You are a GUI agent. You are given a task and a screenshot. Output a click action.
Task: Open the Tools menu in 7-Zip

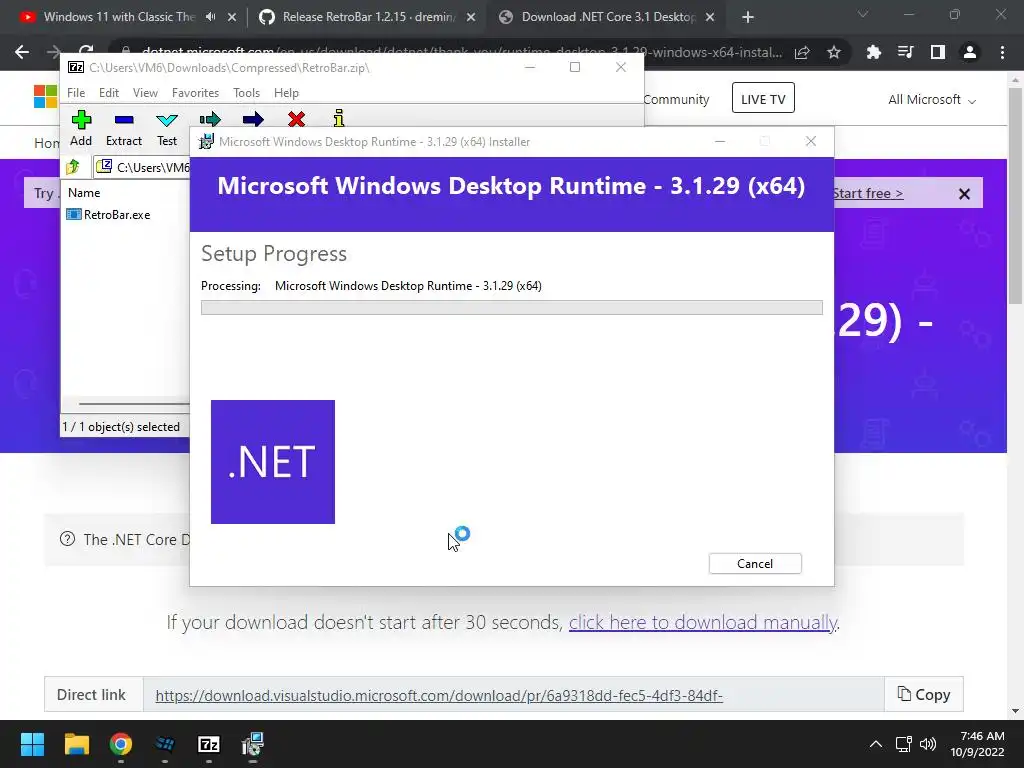[246, 93]
